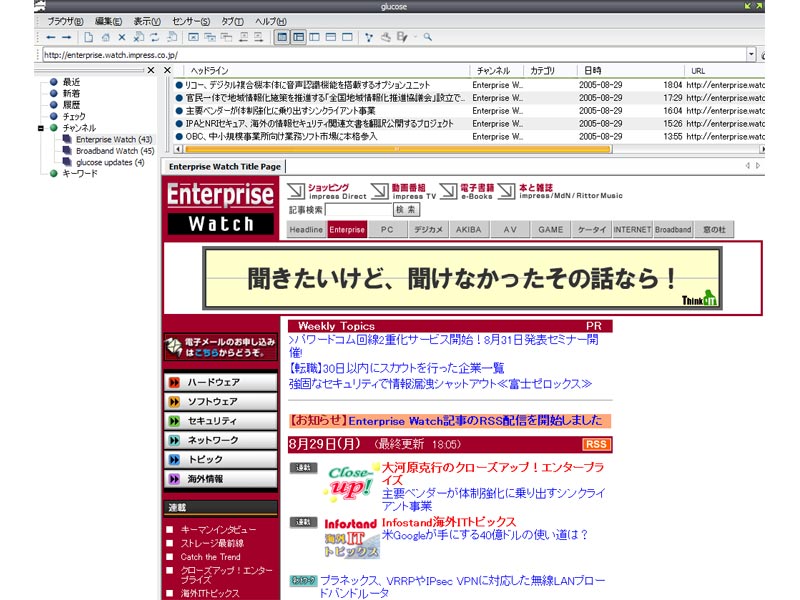
Task: Open the 米Google 40億ドル article link
Action: (x=485, y=535)
